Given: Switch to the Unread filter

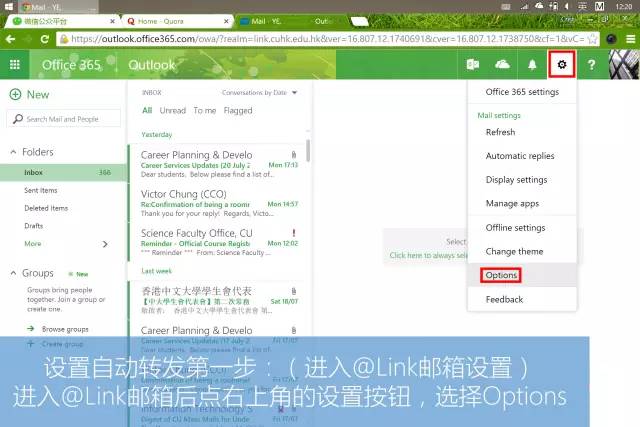Looking at the screenshot, I should coord(172,111).
